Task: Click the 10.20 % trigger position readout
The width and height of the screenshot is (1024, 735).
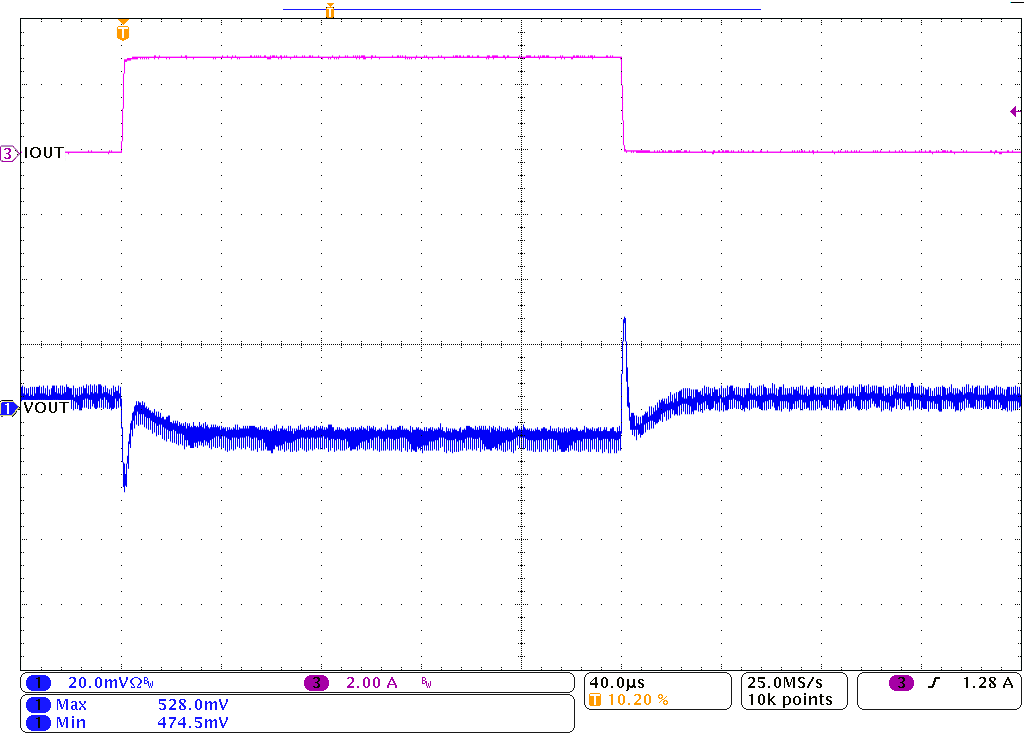Action: 637,700
